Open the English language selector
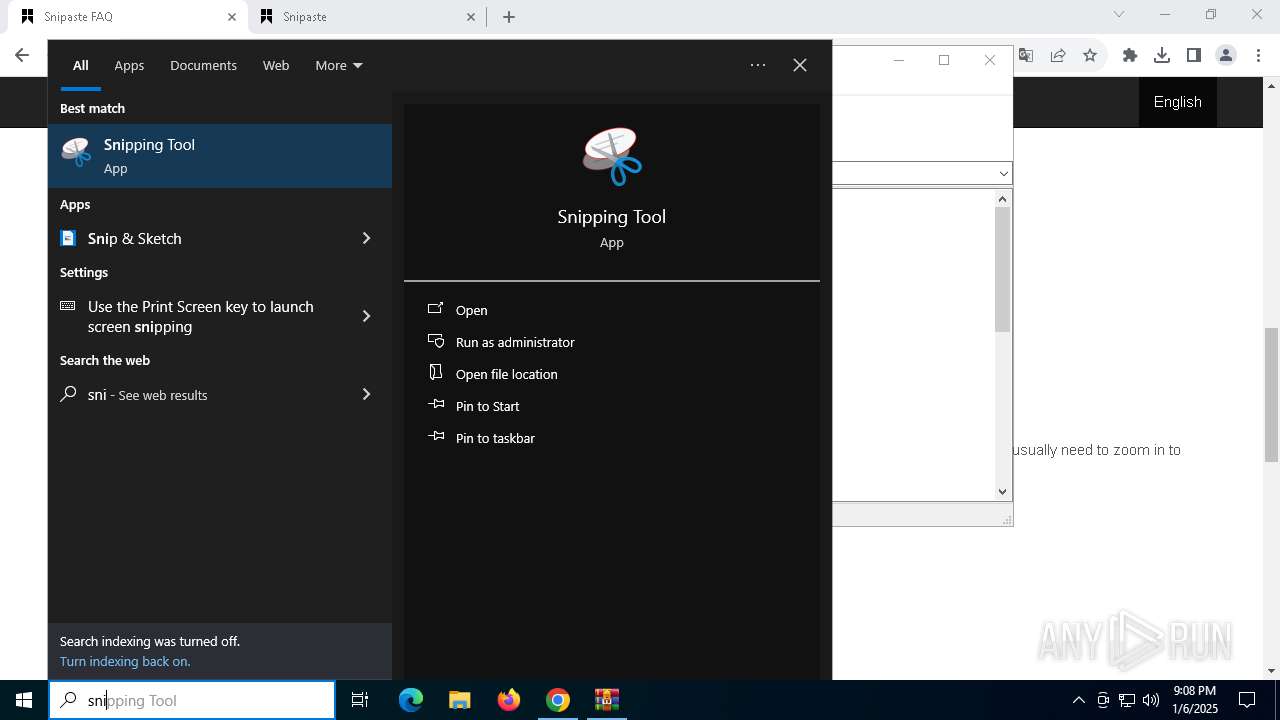1280x720 pixels. point(1178,102)
